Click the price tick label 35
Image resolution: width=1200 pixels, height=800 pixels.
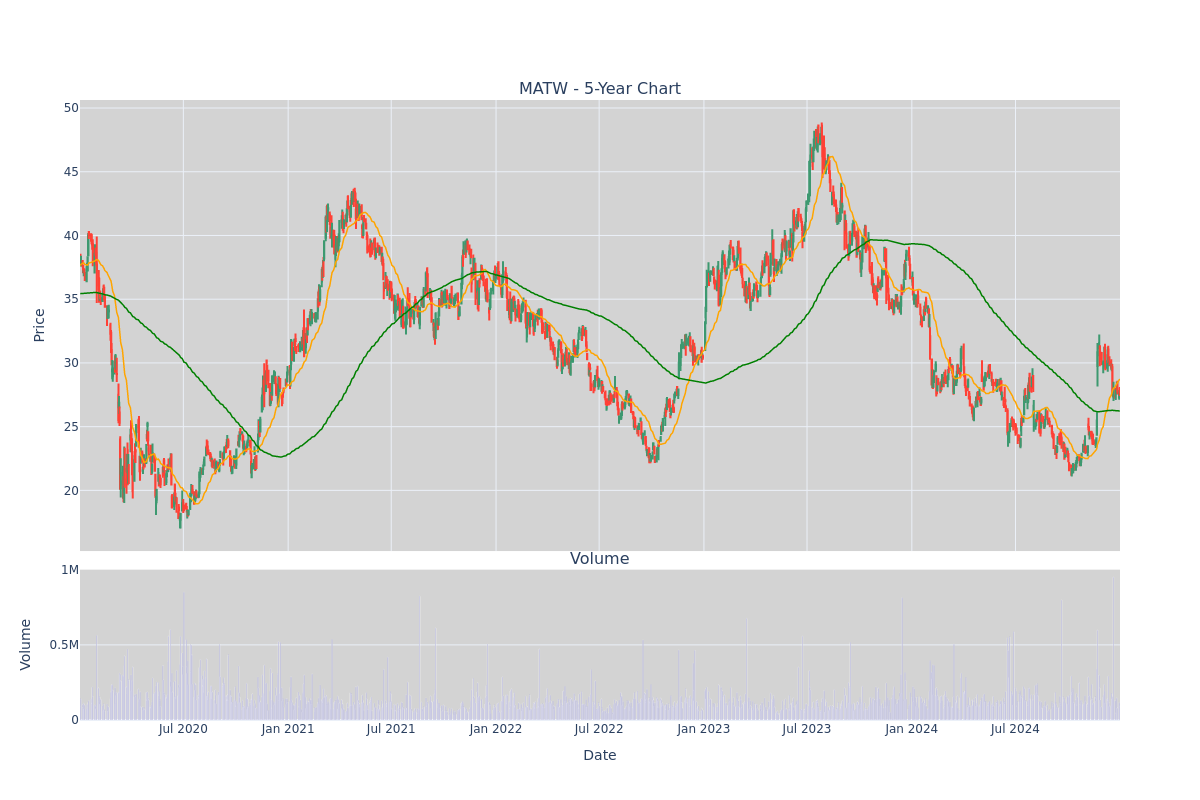[71, 299]
